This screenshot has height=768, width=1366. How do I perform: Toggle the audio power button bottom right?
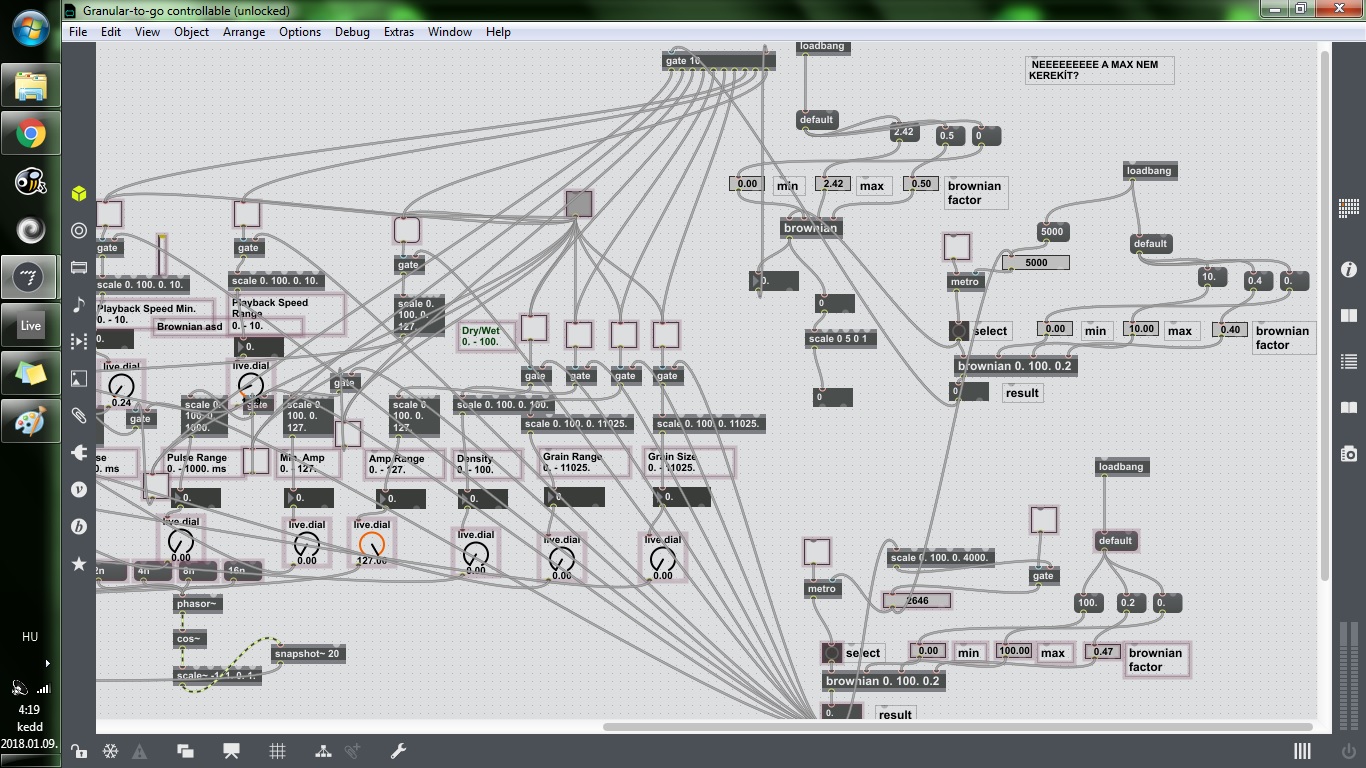1348,751
